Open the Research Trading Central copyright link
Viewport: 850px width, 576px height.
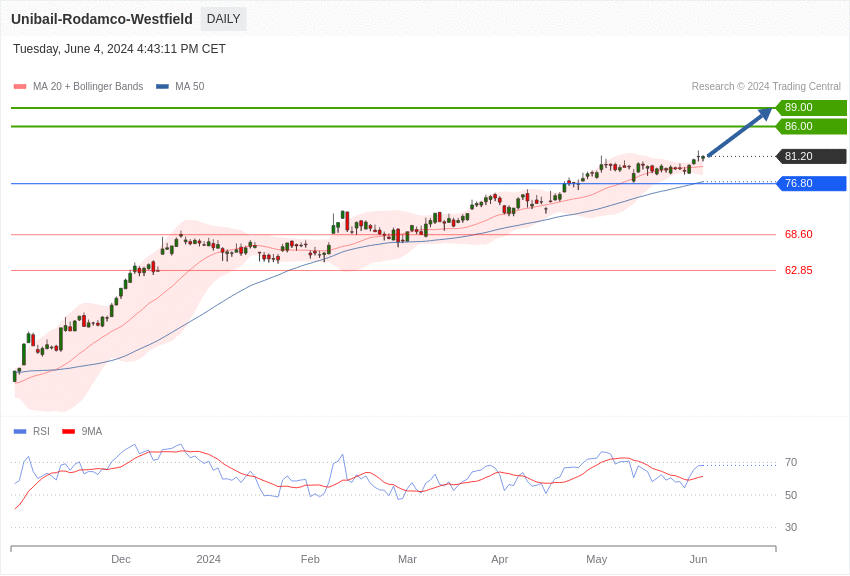coord(766,87)
